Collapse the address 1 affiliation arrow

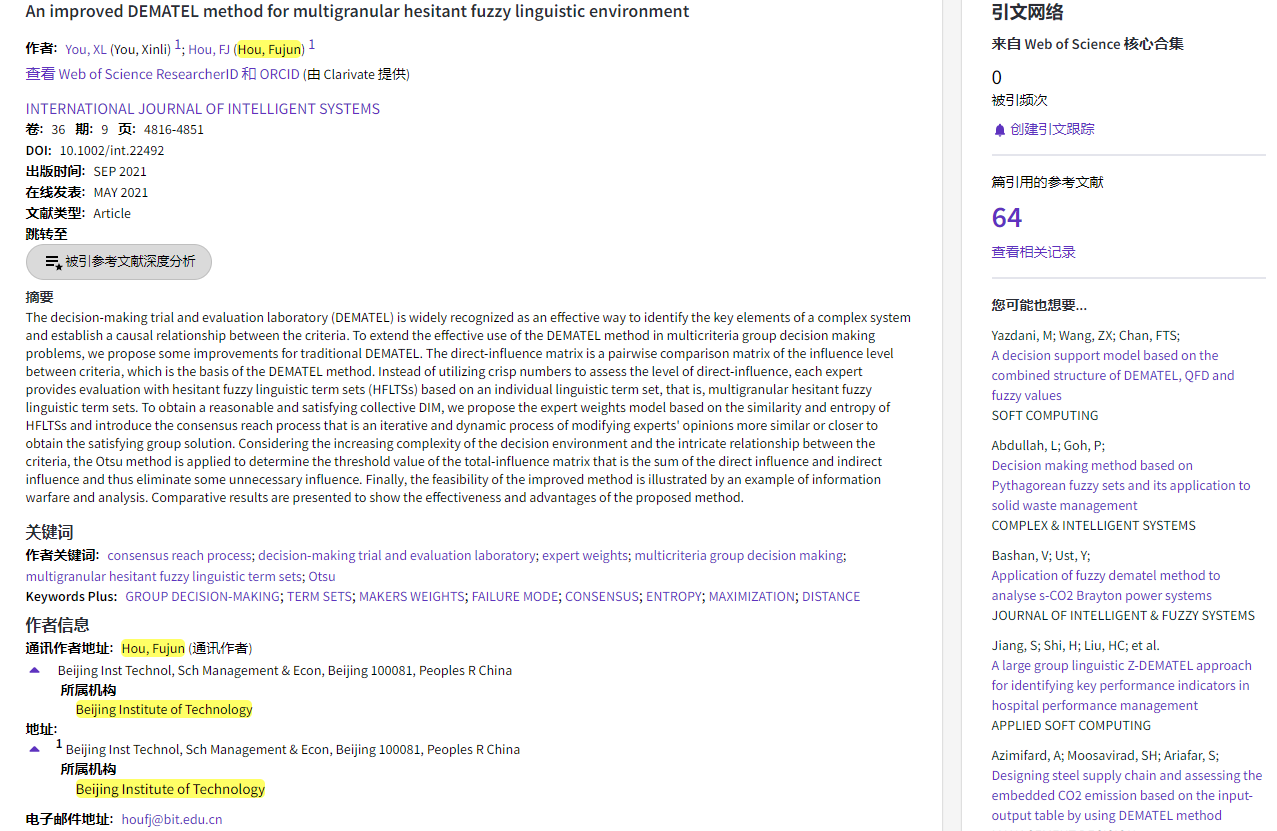click(35, 749)
